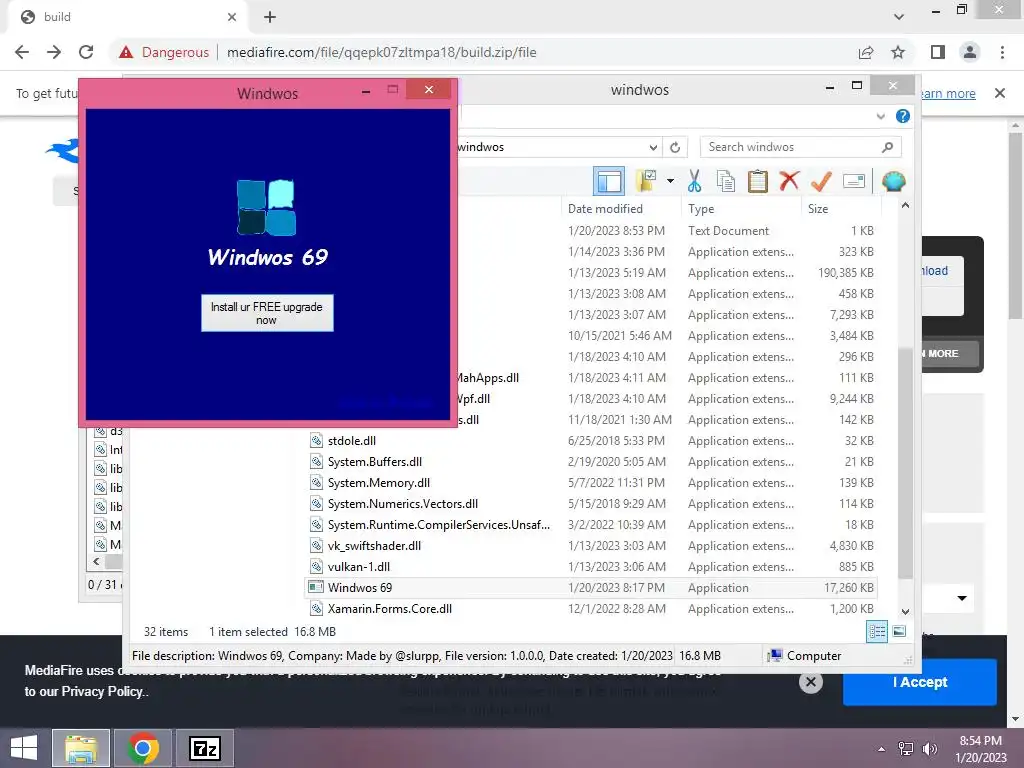This screenshot has width=1024, height=768.
Task: Open tab search chevron in Chrome
Action: 899,17
